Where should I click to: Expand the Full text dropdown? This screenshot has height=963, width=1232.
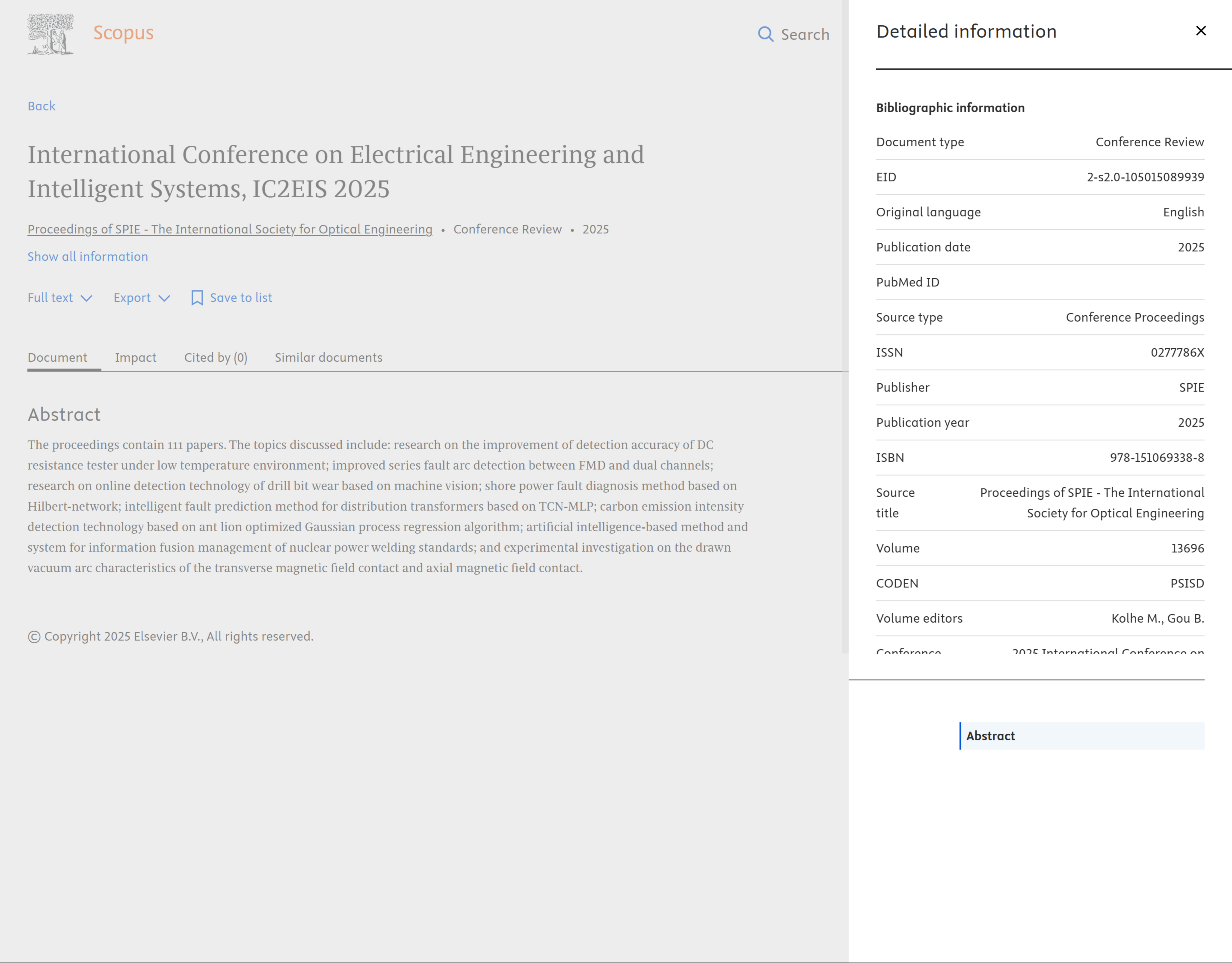point(50,298)
